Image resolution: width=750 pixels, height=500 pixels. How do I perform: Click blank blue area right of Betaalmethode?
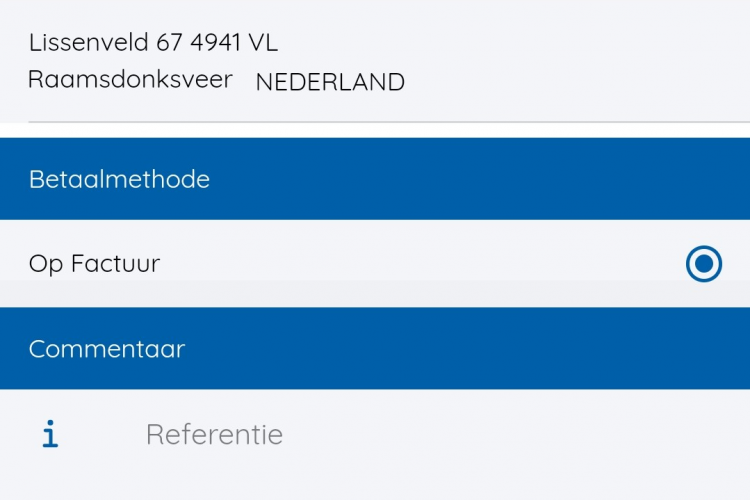[478, 179]
